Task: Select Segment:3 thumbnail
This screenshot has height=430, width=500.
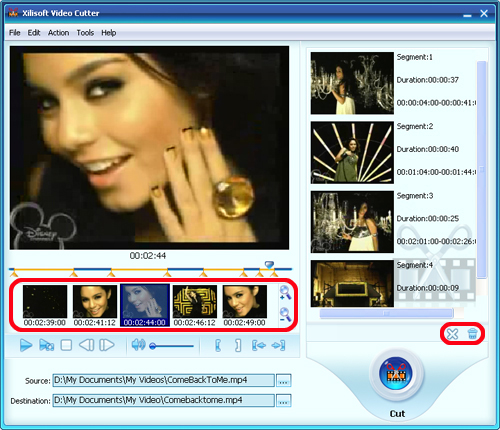Action: (x=352, y=222)
